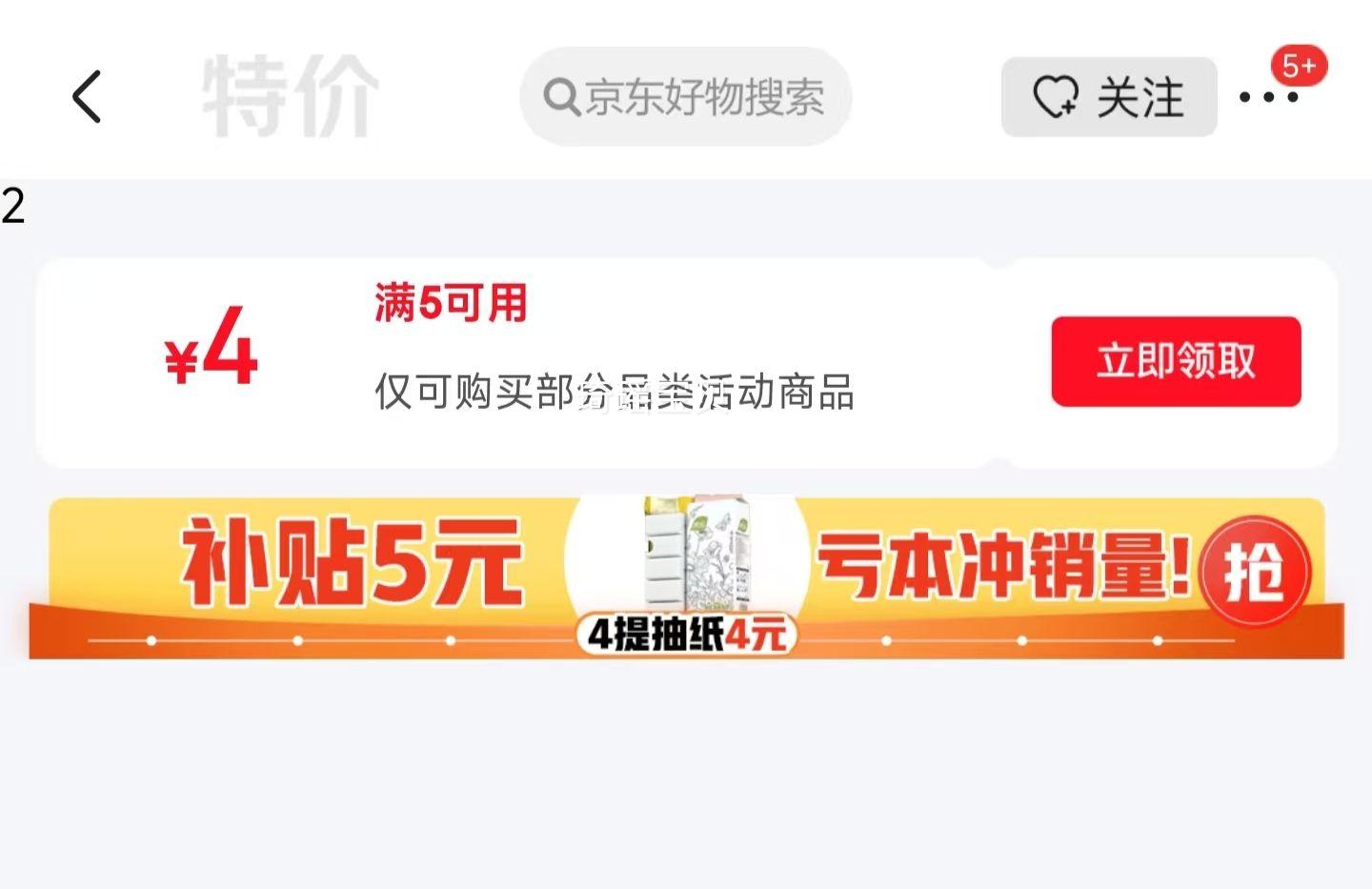Image resolution: width=1372 pixels, height=889 pixels.
Task: Open the three-dot more menu
Action: click(1267, 97)
